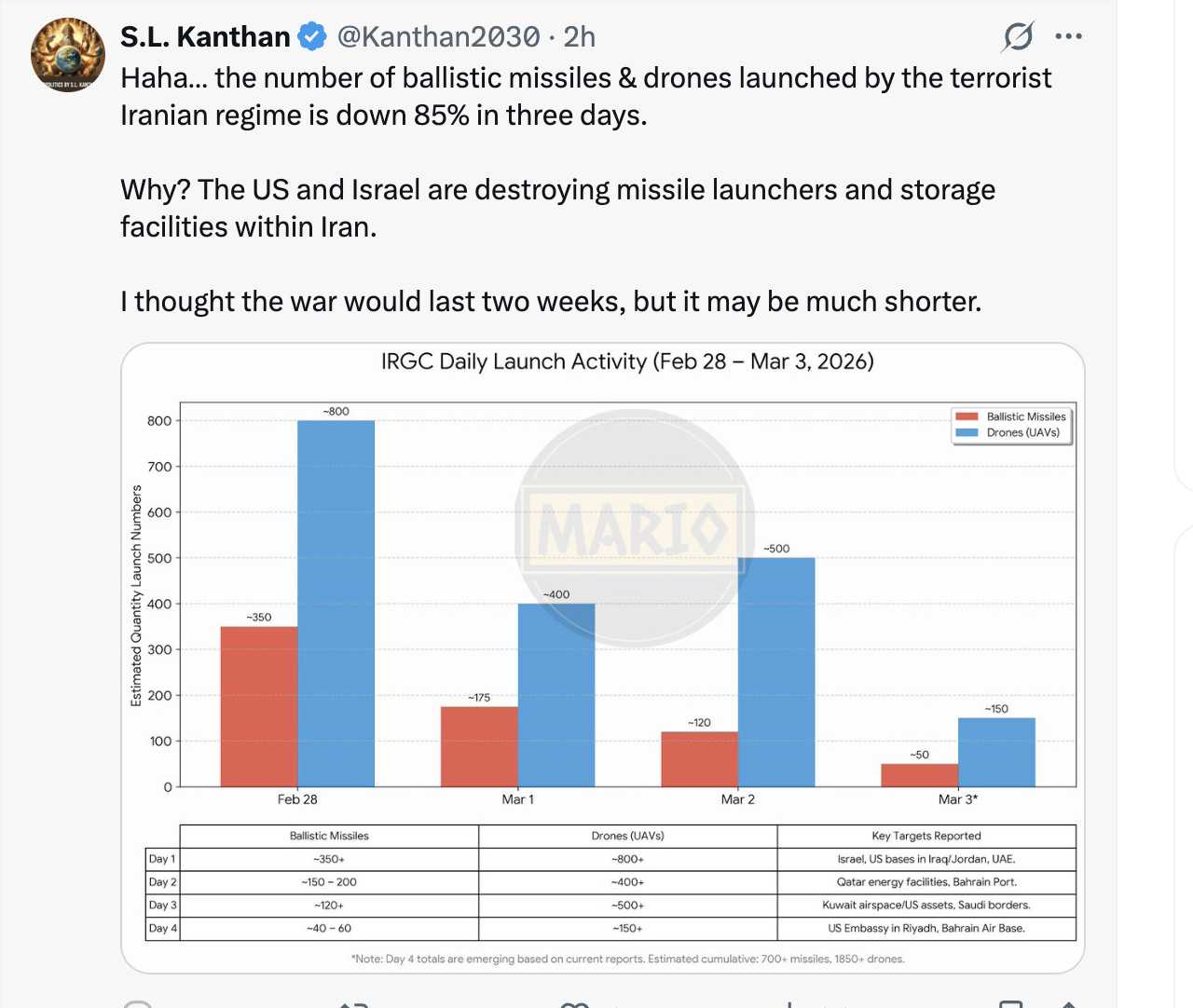This screenshot has width=1193, height=1008.
Task: Click the Feb 28 blue drones bar
Action: click(x=336, y=604)
